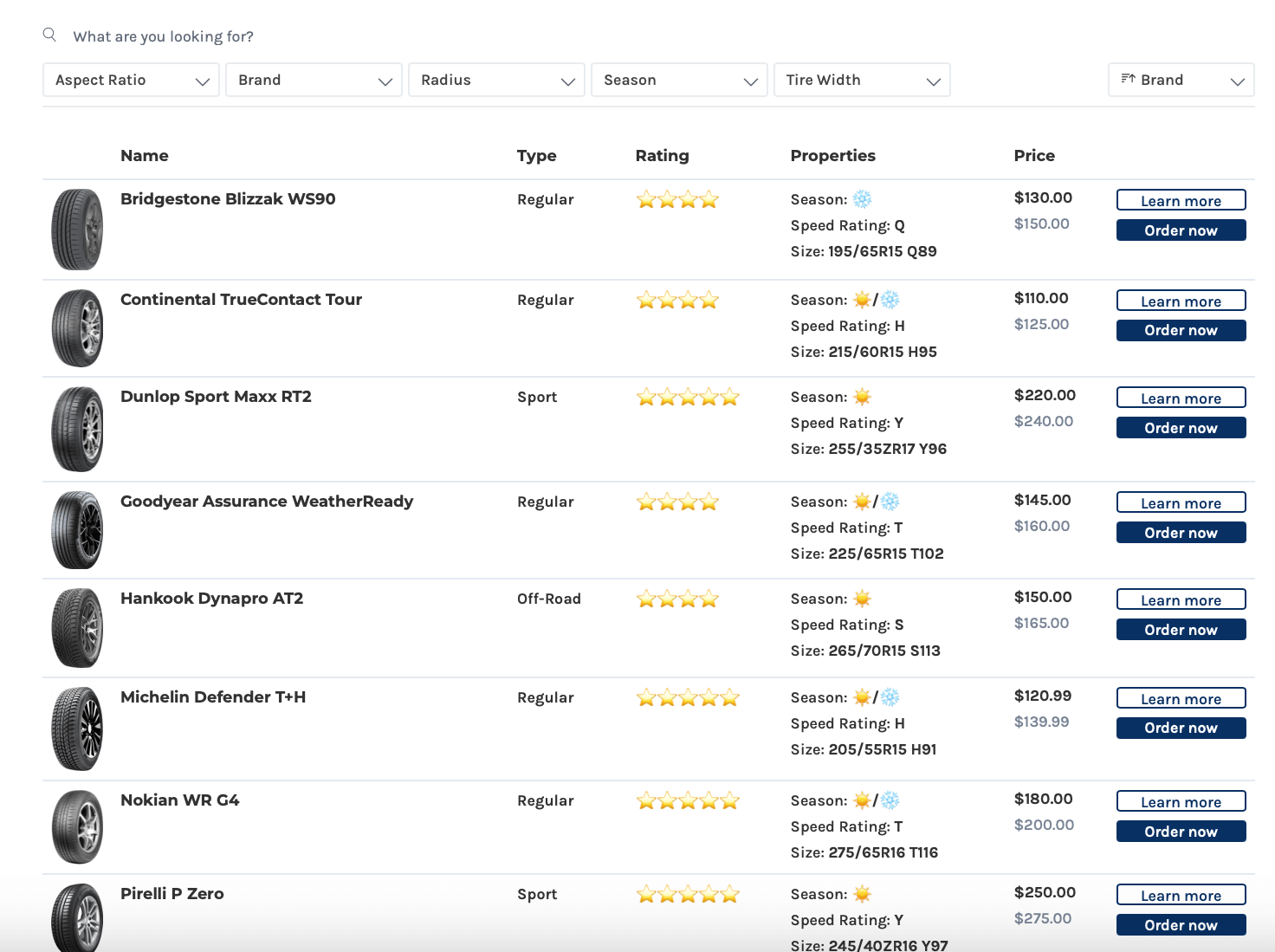Click the five-star rating for Pirelli P Zero
Screen dimensions: 1275x952
688,895
